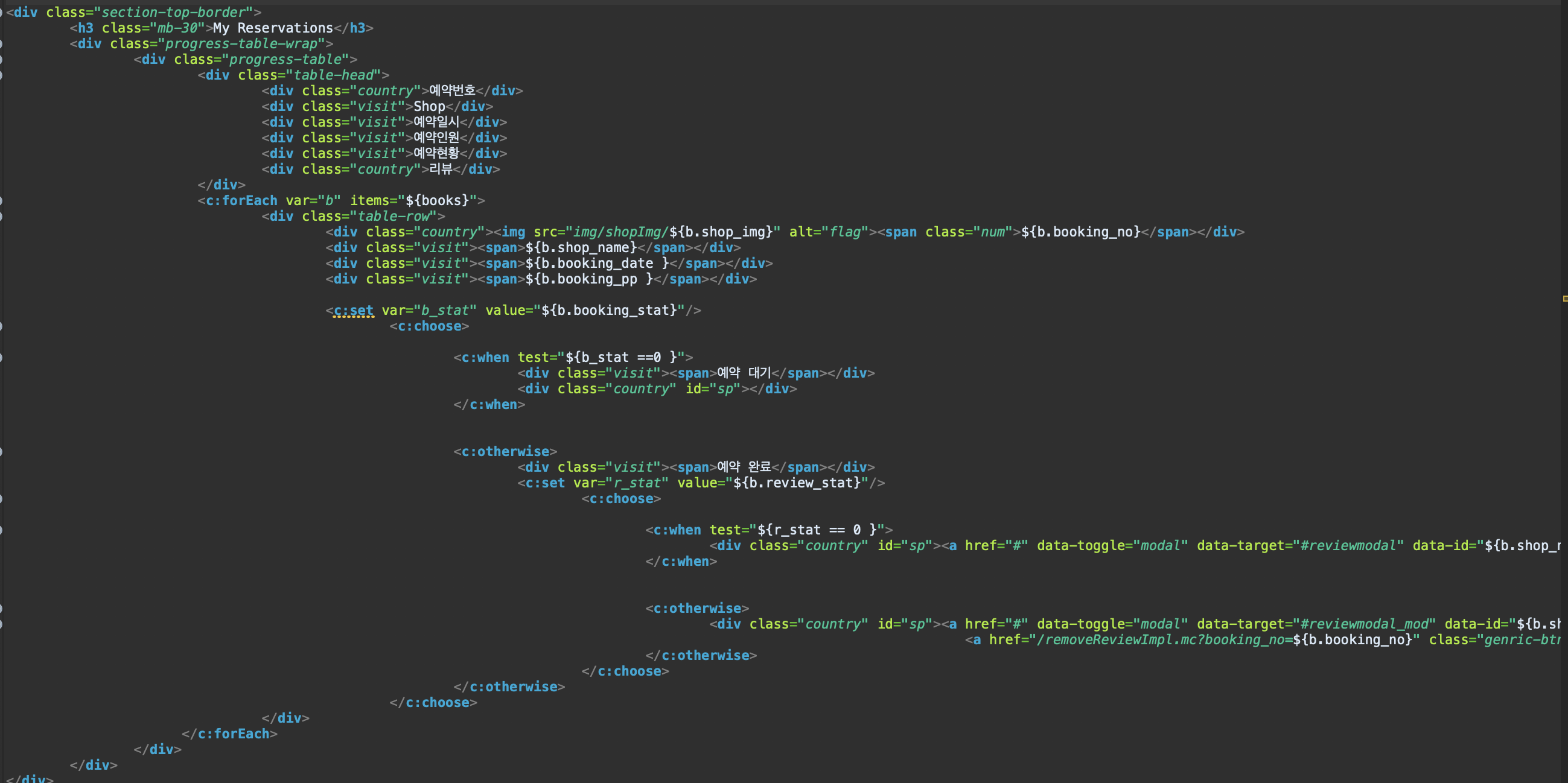Screen dimensions: 1568x783
Task: Click the ${books} items expression
Action: [437, 201]
